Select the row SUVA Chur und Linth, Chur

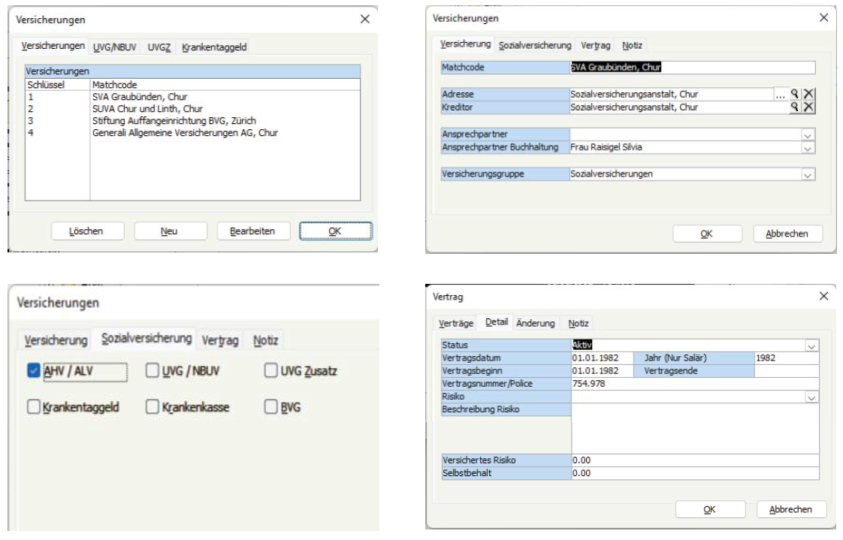click(192, 109)
